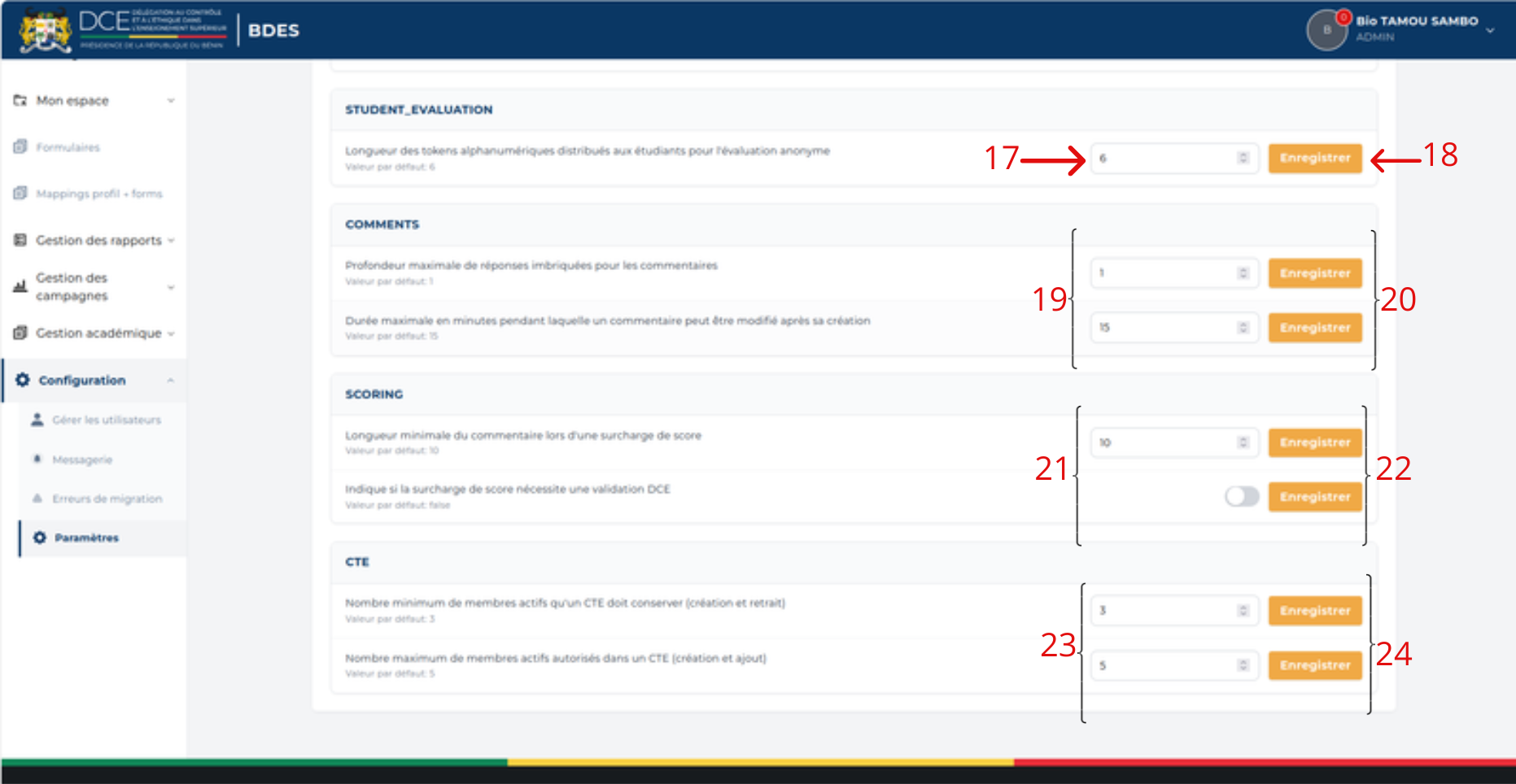The image size is (1516, 784).
Task: Save CTE maximum members with Enregistrer
Action: [1315, 665]
